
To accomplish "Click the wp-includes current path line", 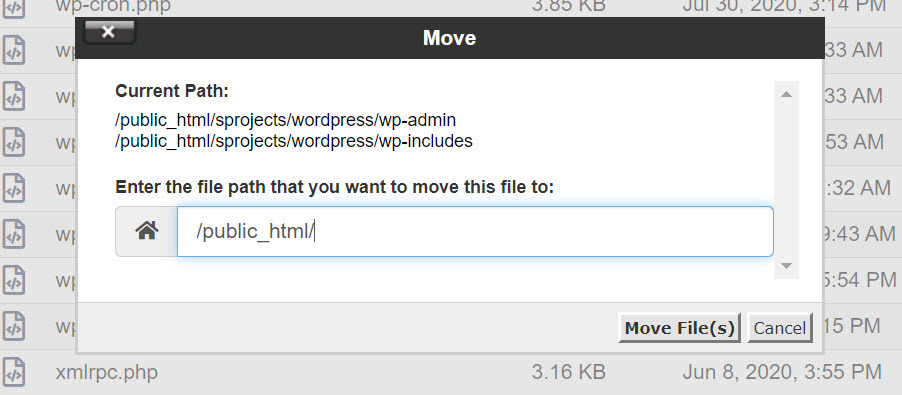I will [x=294, y=141].
